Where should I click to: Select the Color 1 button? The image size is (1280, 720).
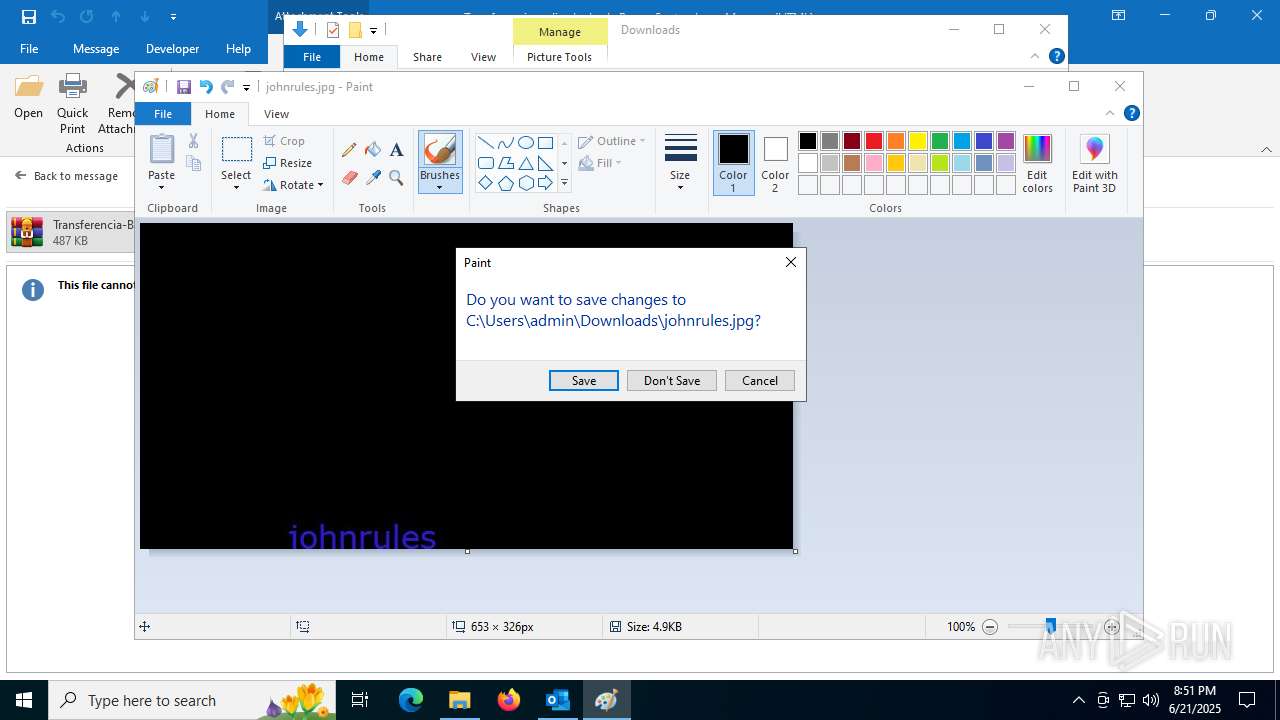[x=733, y=162]
